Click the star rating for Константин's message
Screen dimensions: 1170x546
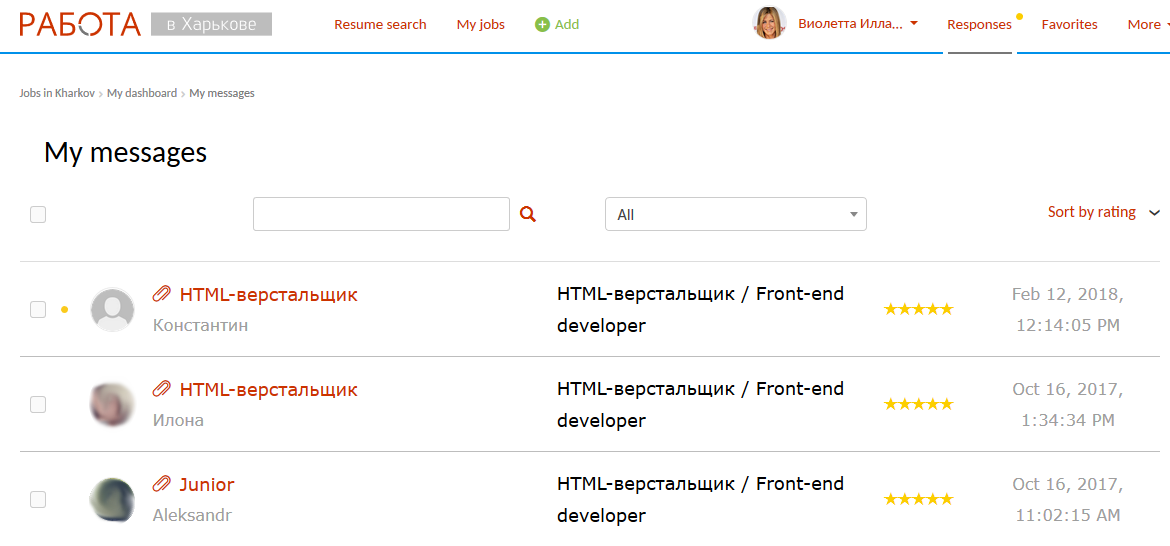coord(918,309)
